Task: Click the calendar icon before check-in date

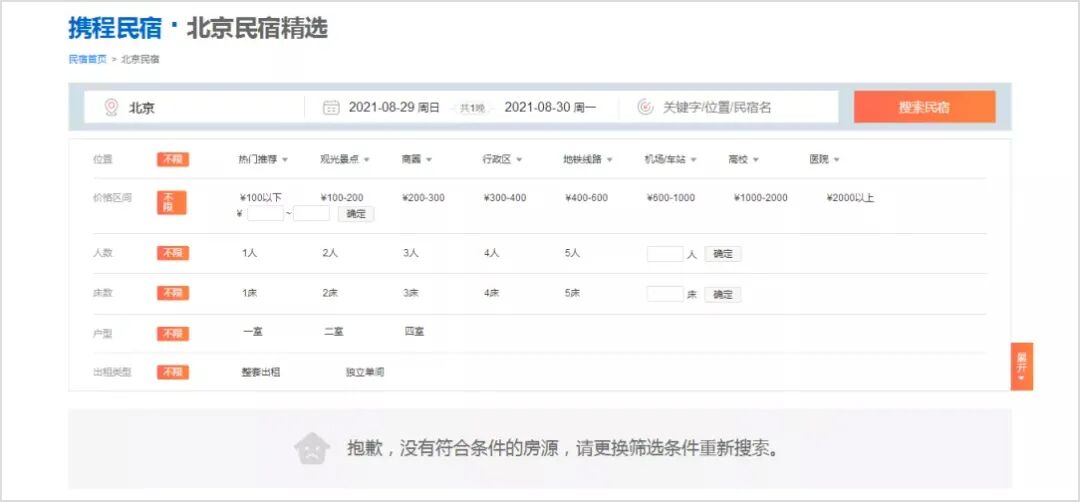Action: (331, 107)
